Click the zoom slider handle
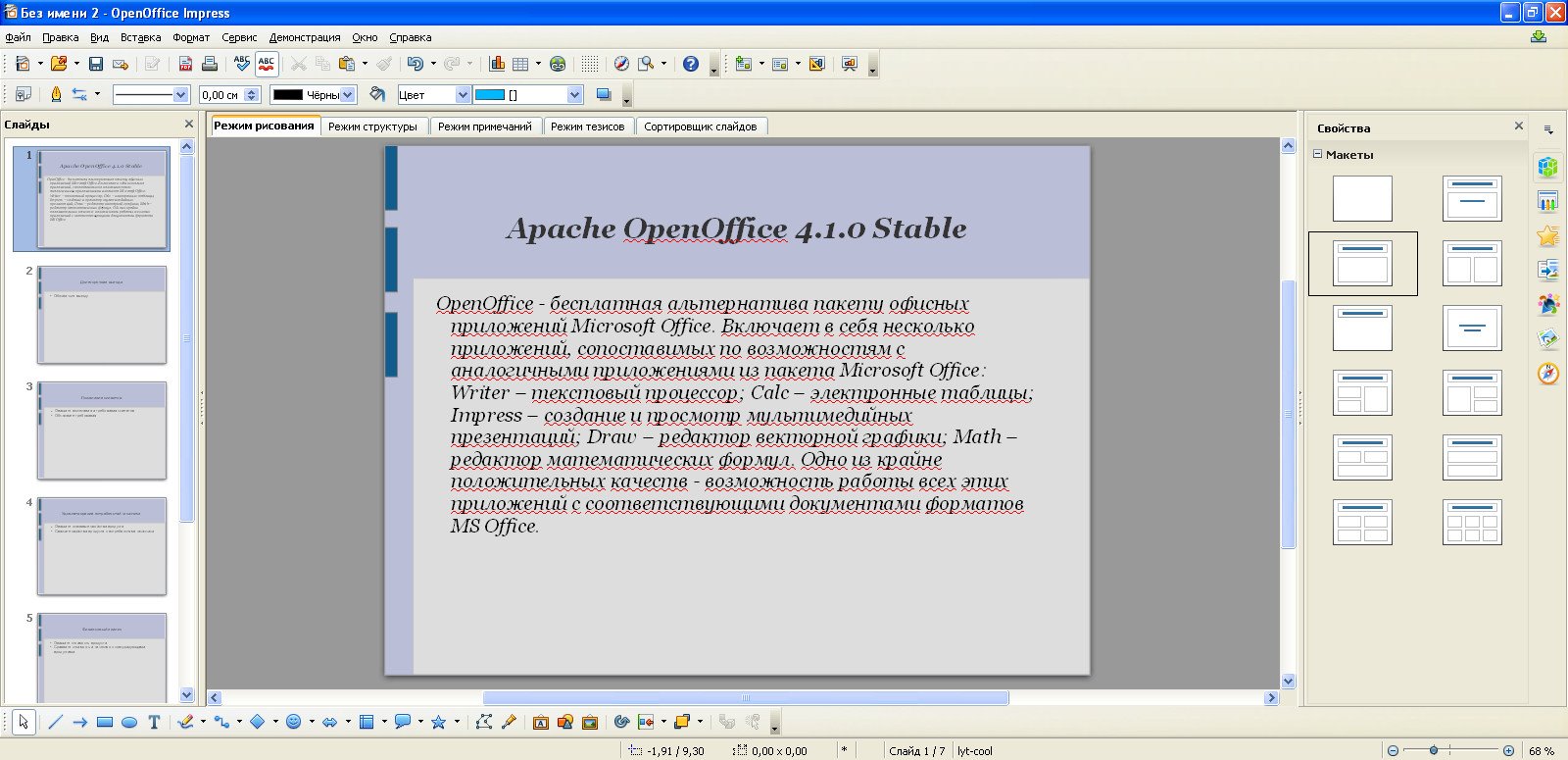Screen dimensions: 1568x760 1434,750
